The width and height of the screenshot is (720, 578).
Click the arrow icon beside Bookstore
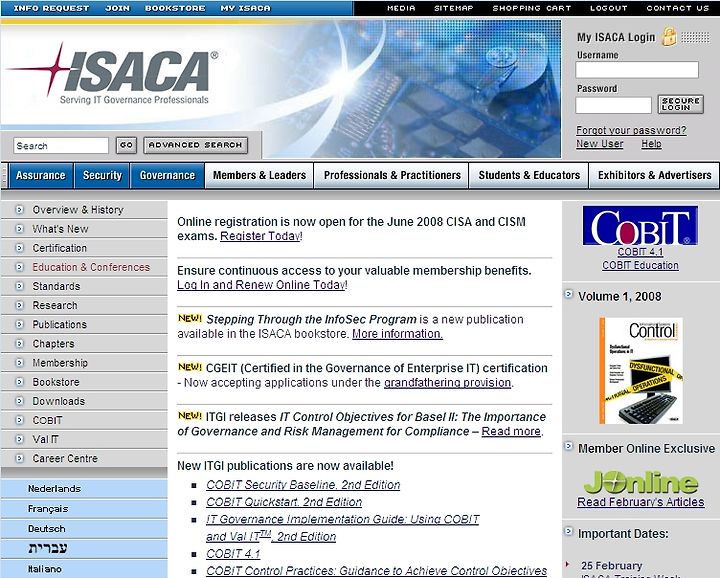(19, 382)
